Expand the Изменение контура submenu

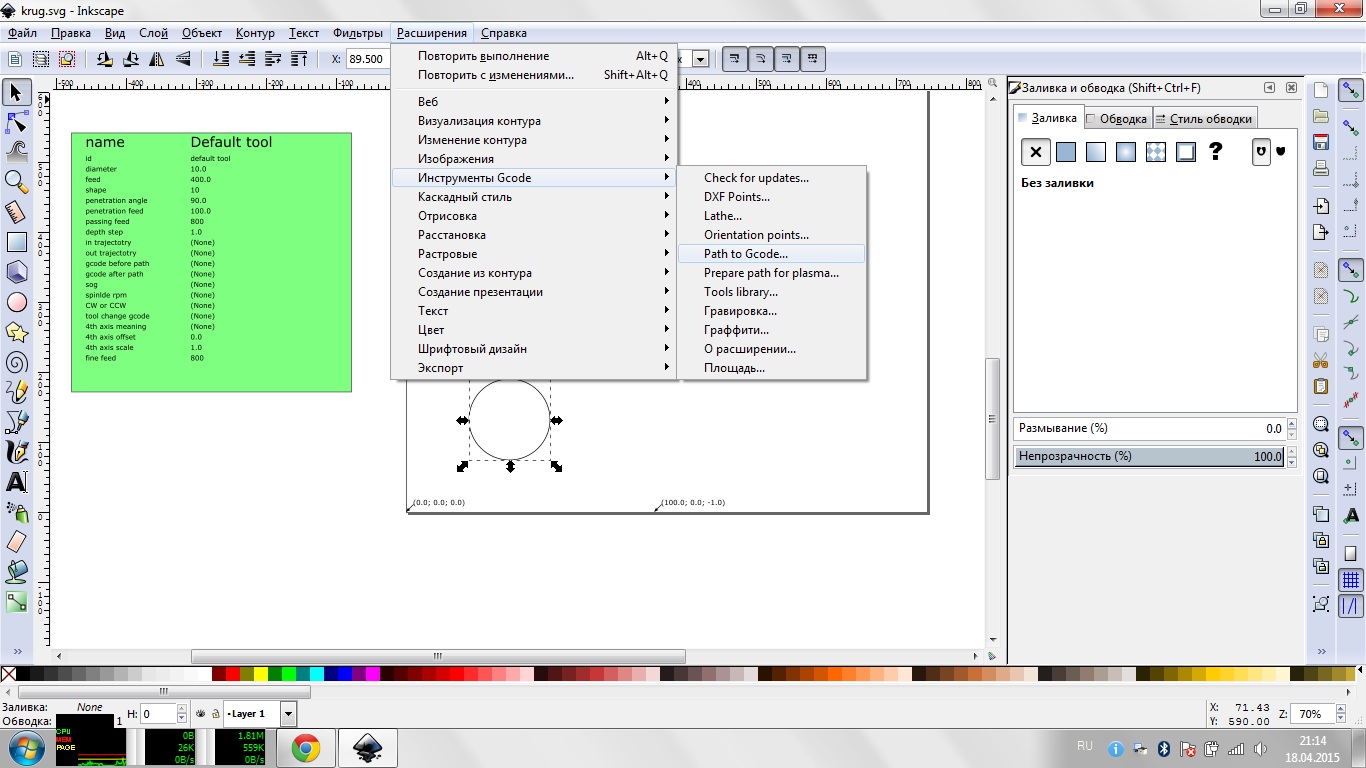pyautogui.click(x=534, y=140)
